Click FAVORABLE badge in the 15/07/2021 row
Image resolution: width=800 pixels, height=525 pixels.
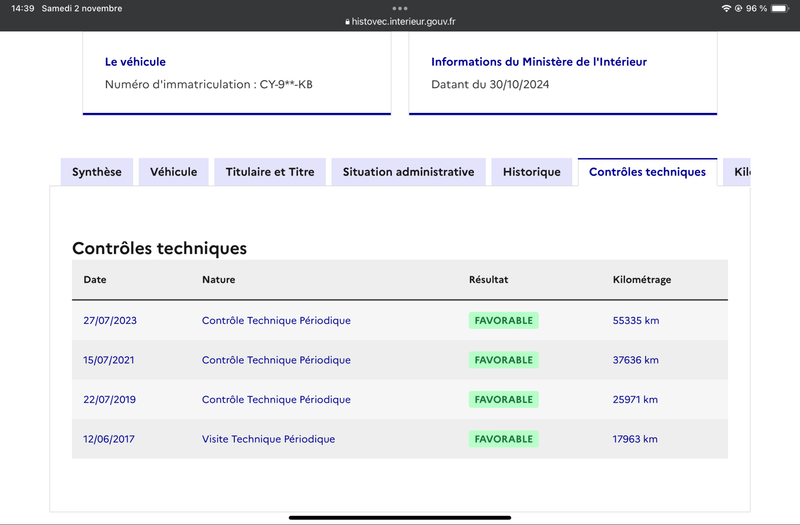pos(504,360)
